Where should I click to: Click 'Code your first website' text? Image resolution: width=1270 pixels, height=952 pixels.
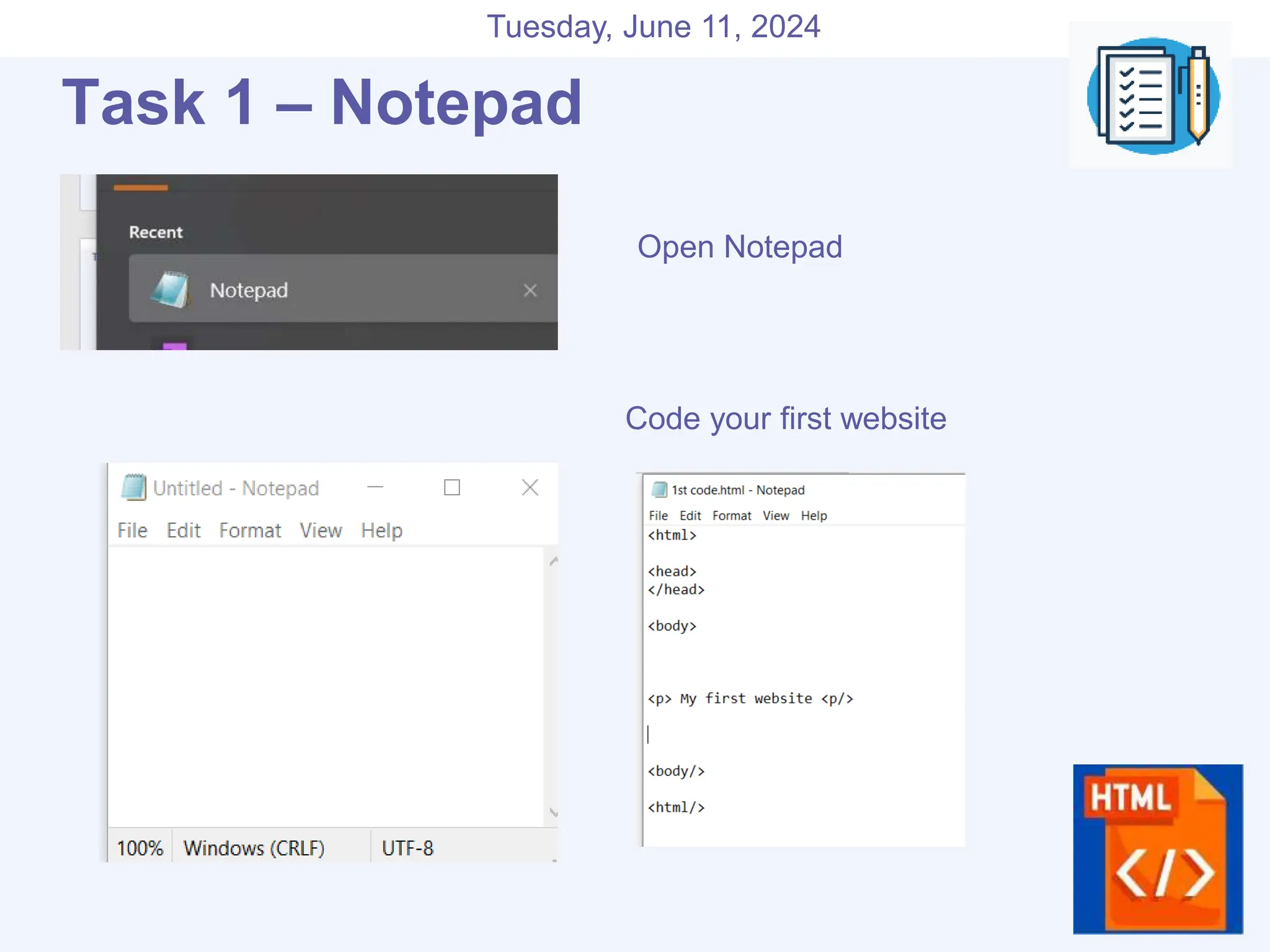[786, 419]
